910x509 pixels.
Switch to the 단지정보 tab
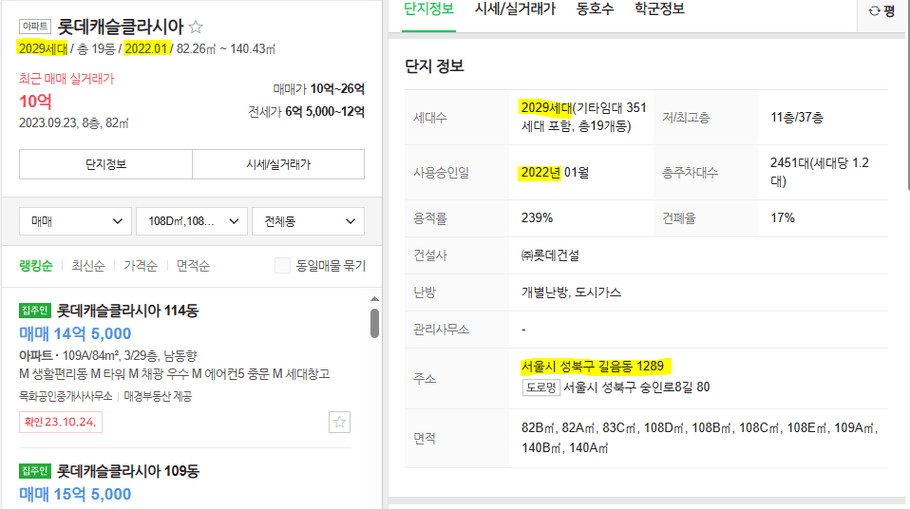(429, 9)
